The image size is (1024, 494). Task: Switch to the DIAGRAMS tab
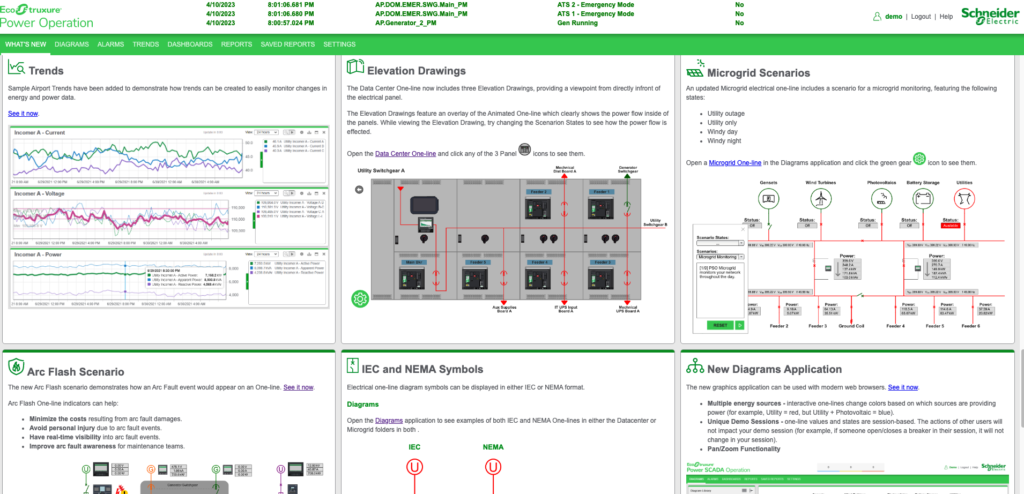click(72, 44)
